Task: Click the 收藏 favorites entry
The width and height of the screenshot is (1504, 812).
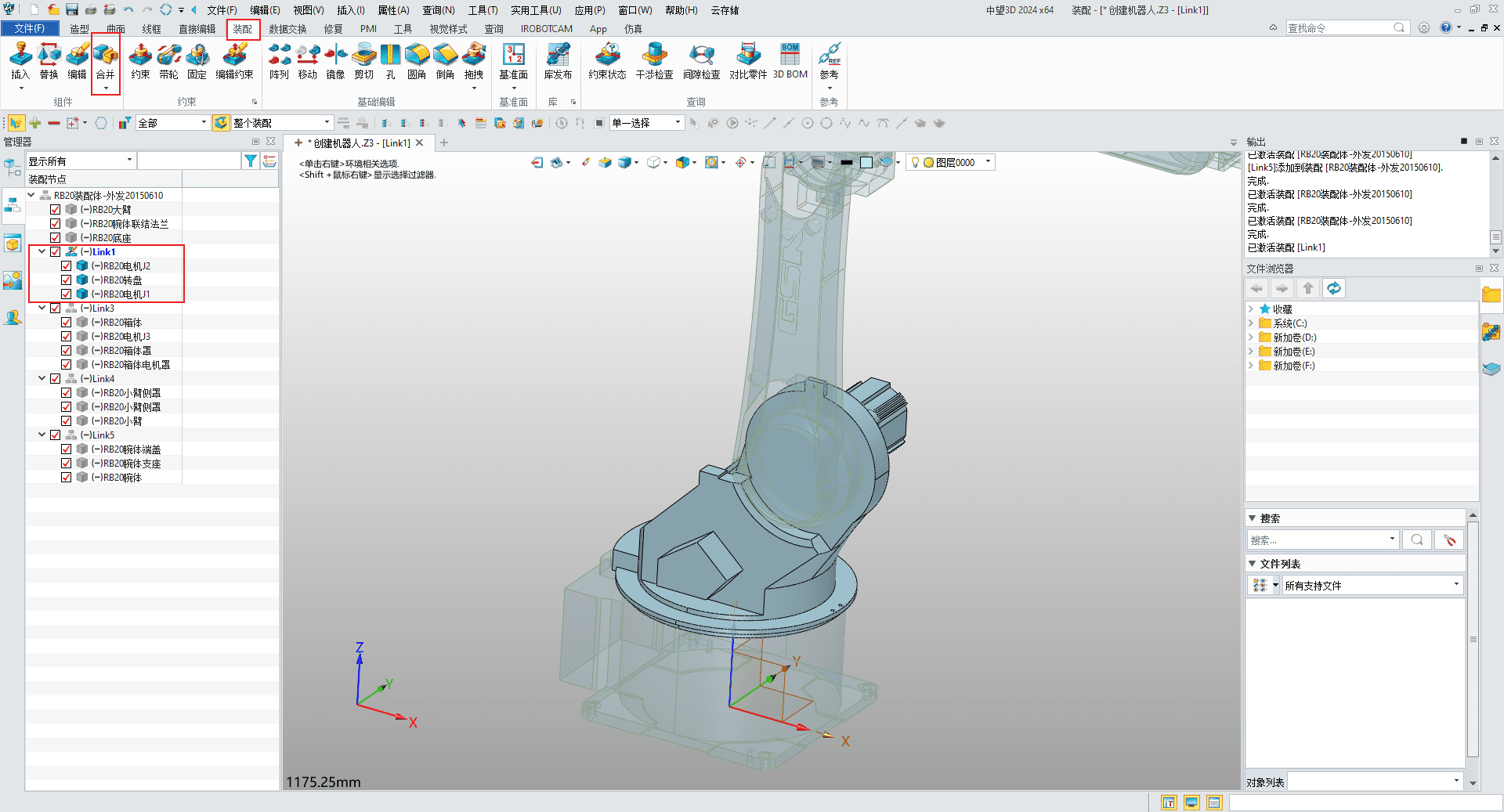Action: pyautogui.click(x=1282, y=309)
